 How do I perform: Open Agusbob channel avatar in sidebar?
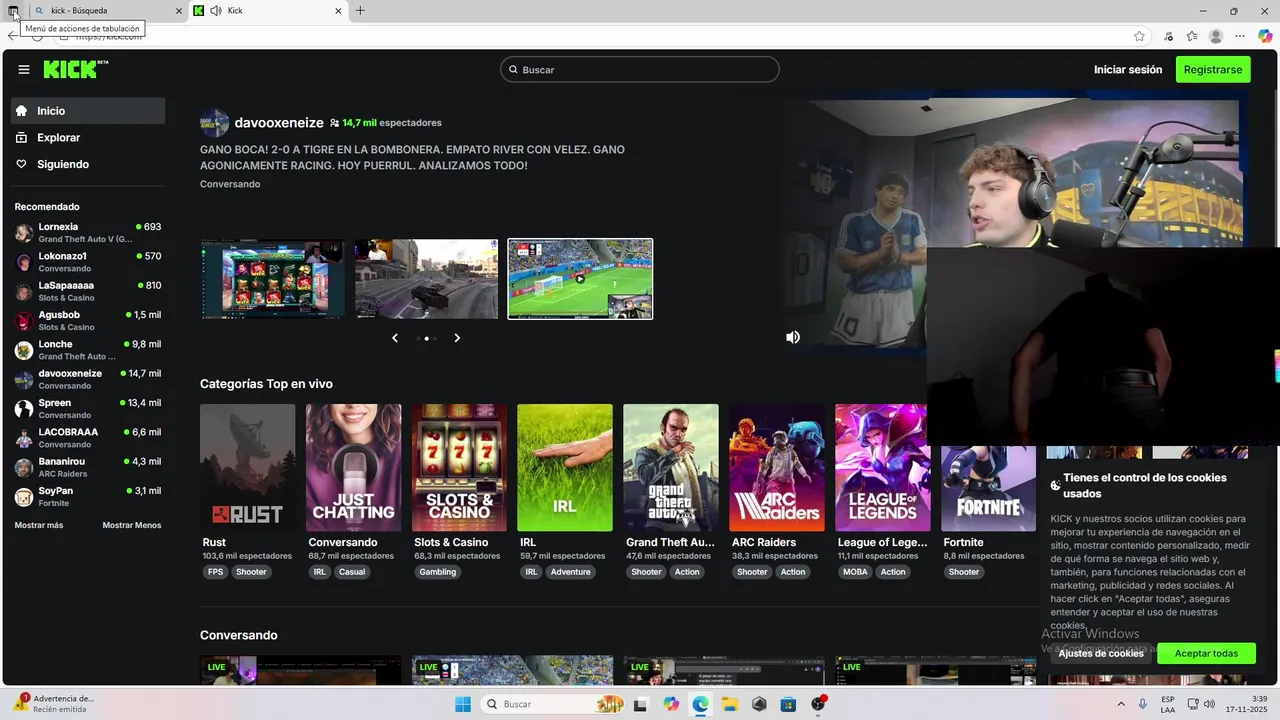point(24,321)
